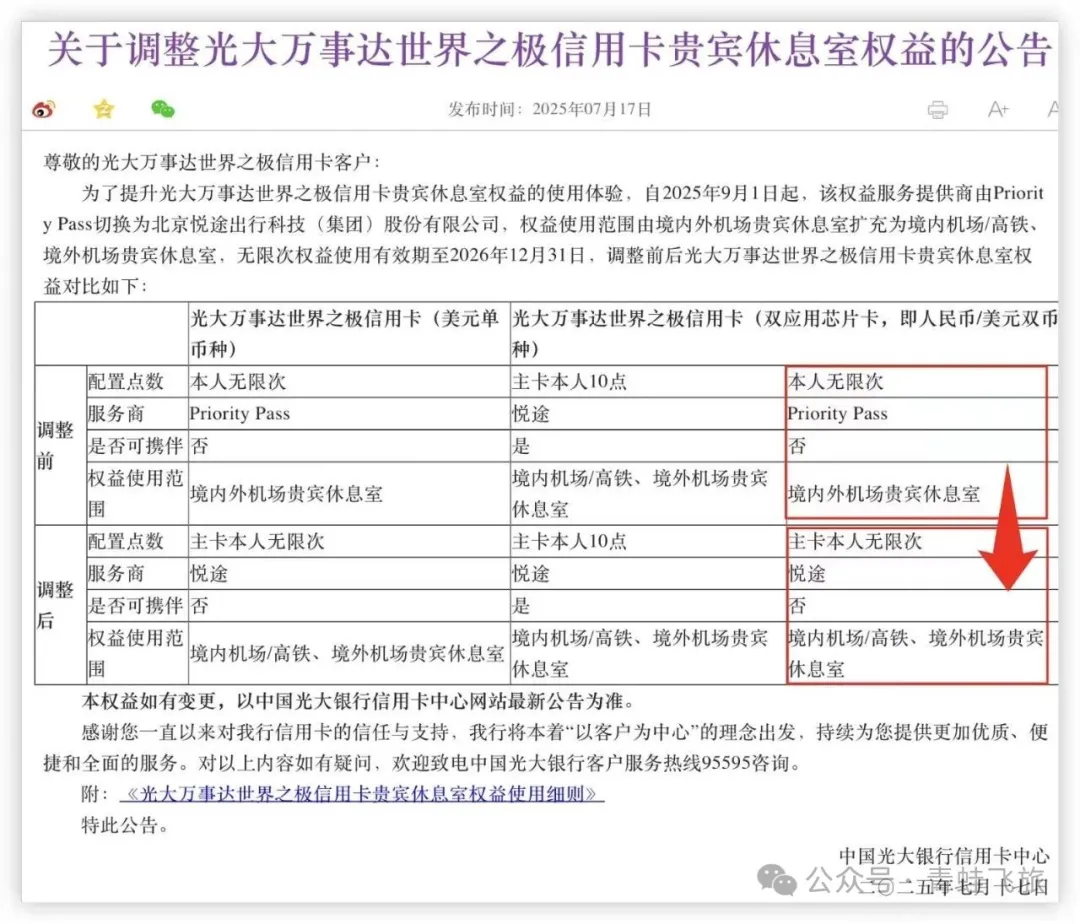Click the 尊敬的光大万事达世界之极信用卡客户 greeting line
Image resolution: width=1080 pixels, height=924 pixels.
(211, 161)
